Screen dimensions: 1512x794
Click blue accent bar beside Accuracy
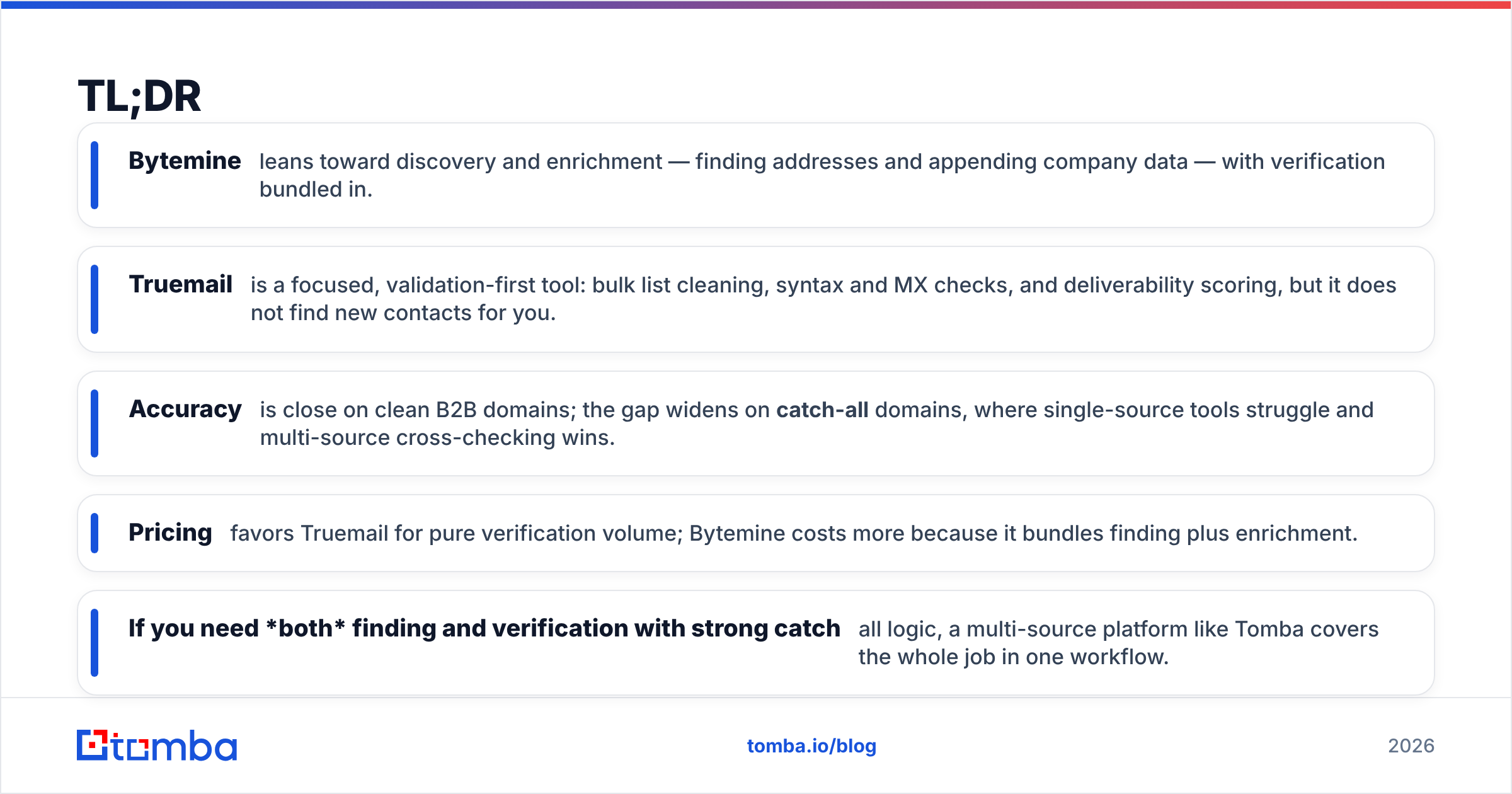pos(94,423)
